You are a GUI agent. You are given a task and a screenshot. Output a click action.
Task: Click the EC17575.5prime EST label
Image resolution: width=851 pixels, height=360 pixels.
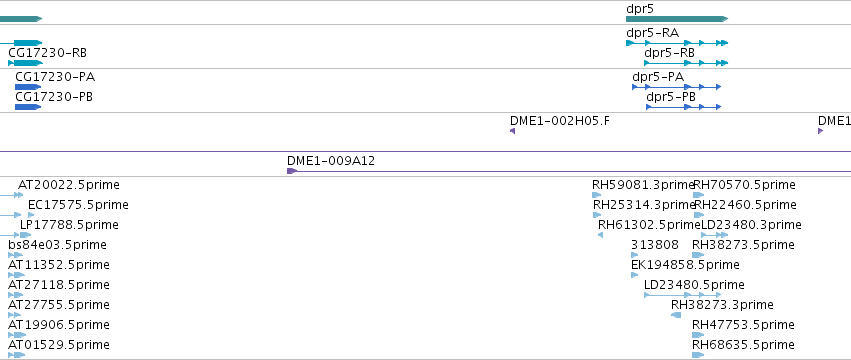78,205
